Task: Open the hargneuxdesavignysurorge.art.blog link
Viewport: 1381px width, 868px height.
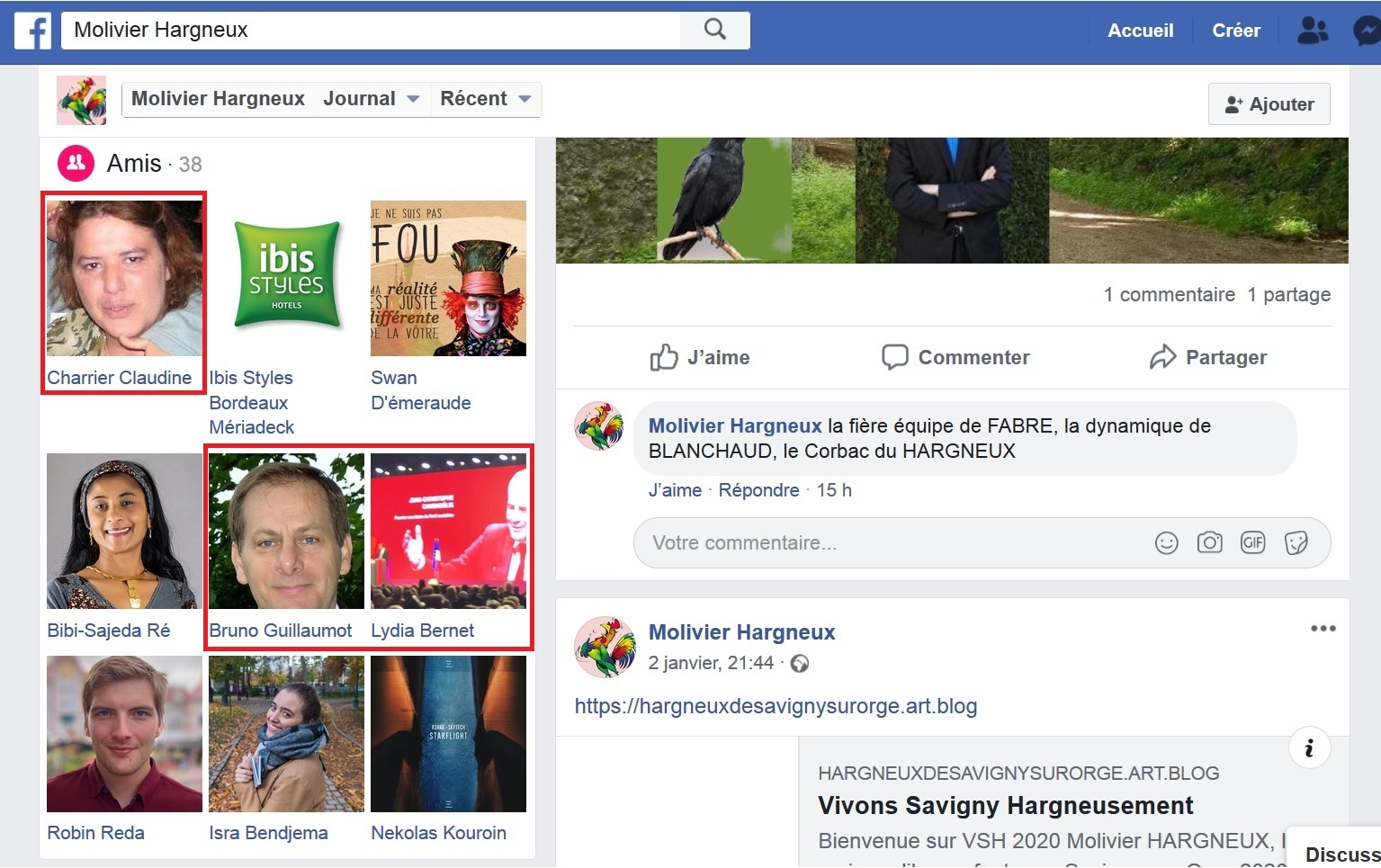Action: [776, 706]
